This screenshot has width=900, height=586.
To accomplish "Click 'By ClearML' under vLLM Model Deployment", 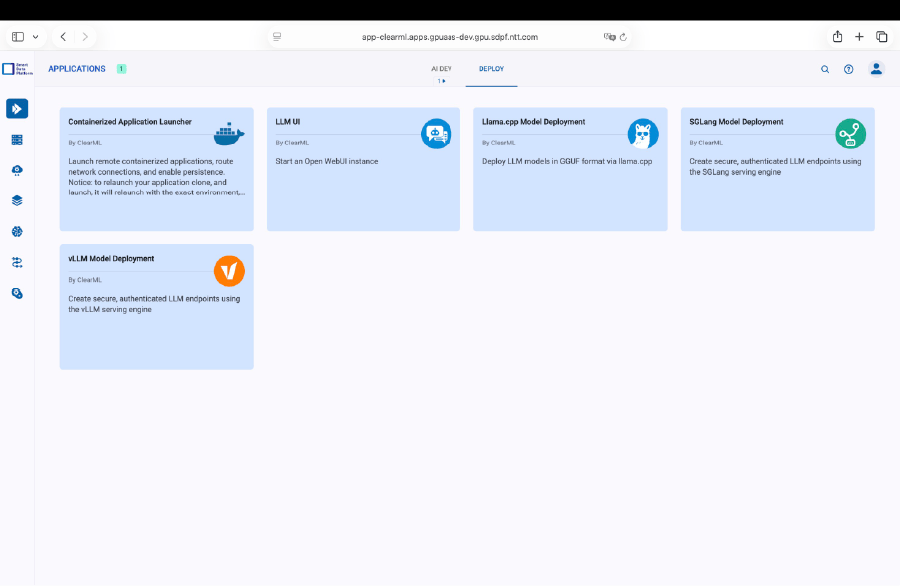I will point(85,280).
